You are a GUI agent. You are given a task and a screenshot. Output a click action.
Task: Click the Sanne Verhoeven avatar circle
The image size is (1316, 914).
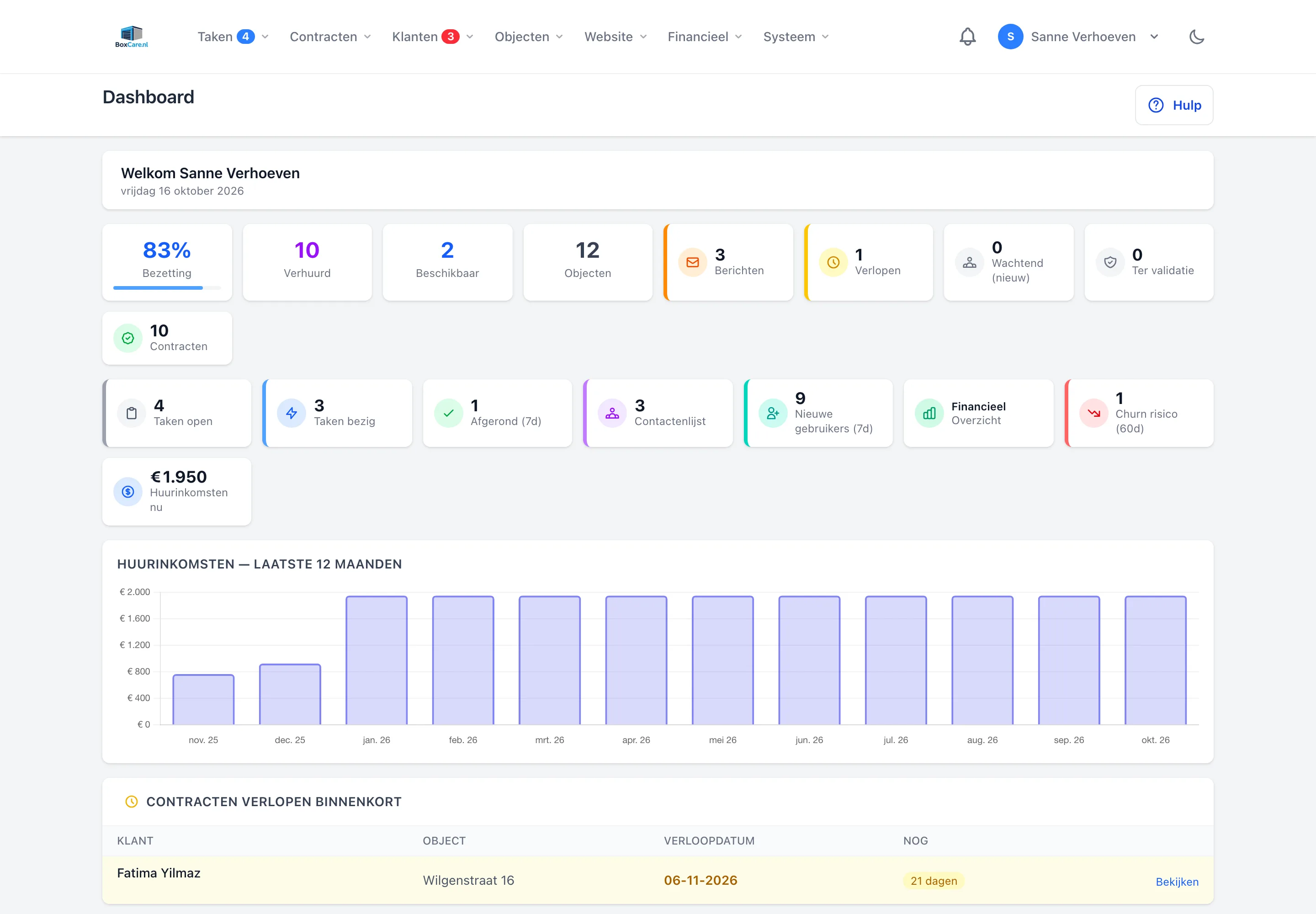[1010, 37]
